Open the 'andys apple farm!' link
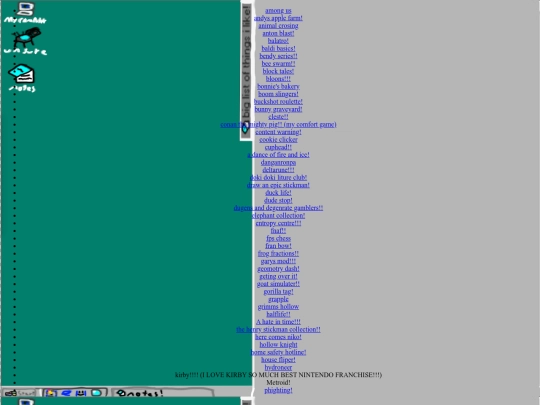The width and height of the screenshot is (540, 405). pyautogui.click(x=278, y=18)
